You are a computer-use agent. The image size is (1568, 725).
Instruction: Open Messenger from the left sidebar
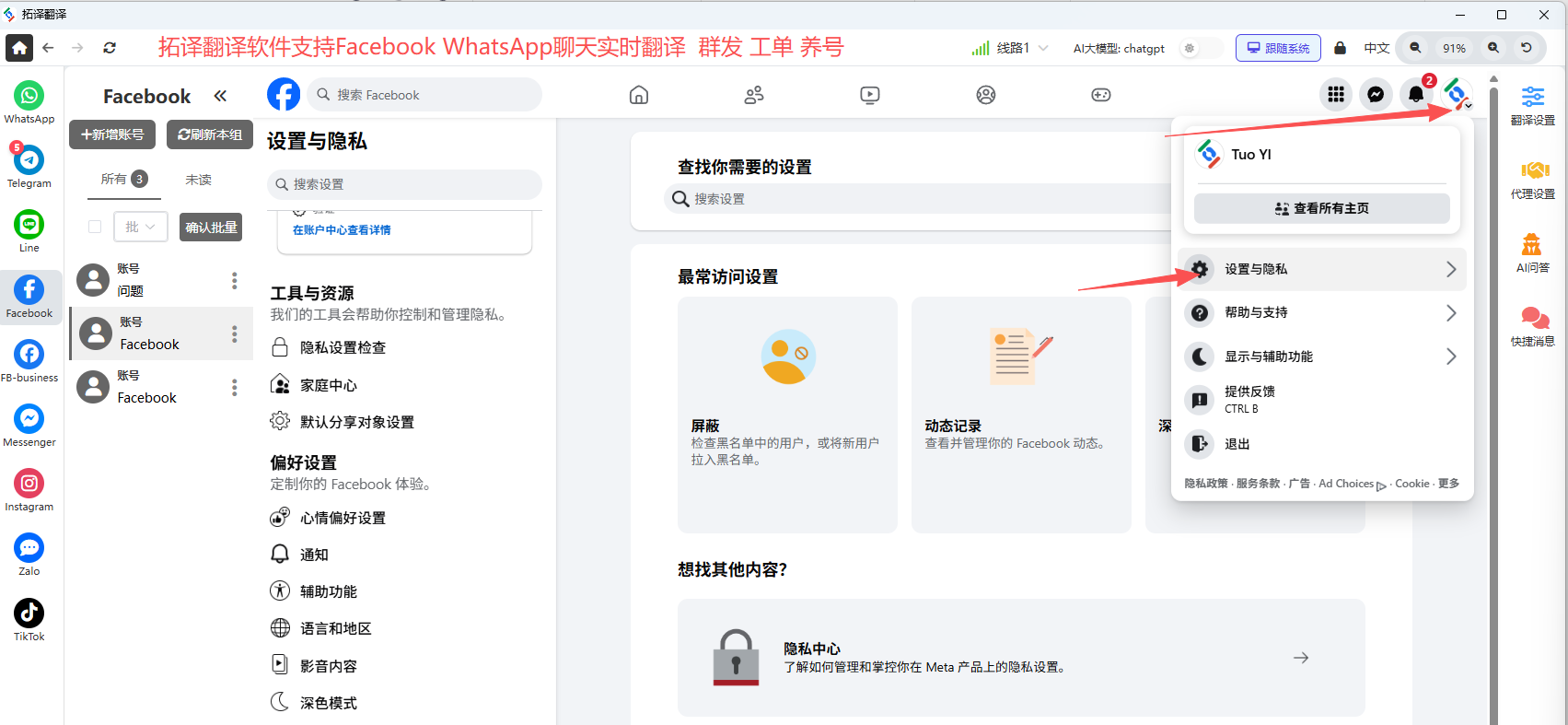click(29, 425)
